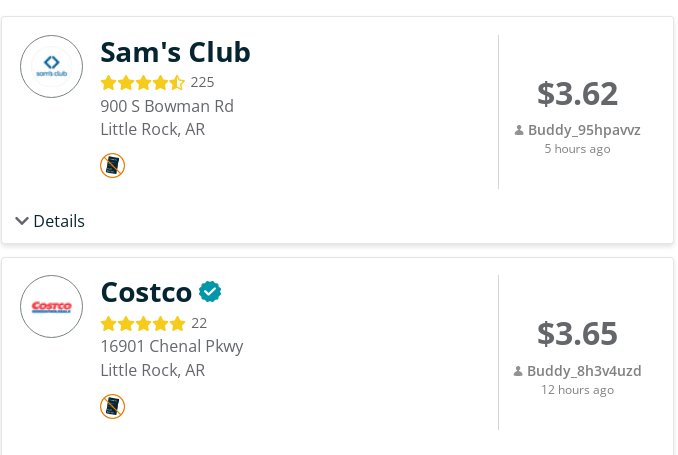678x455 pixels.
Task: Open the Sam's Club station name
Action: click(x=175, y=52)
